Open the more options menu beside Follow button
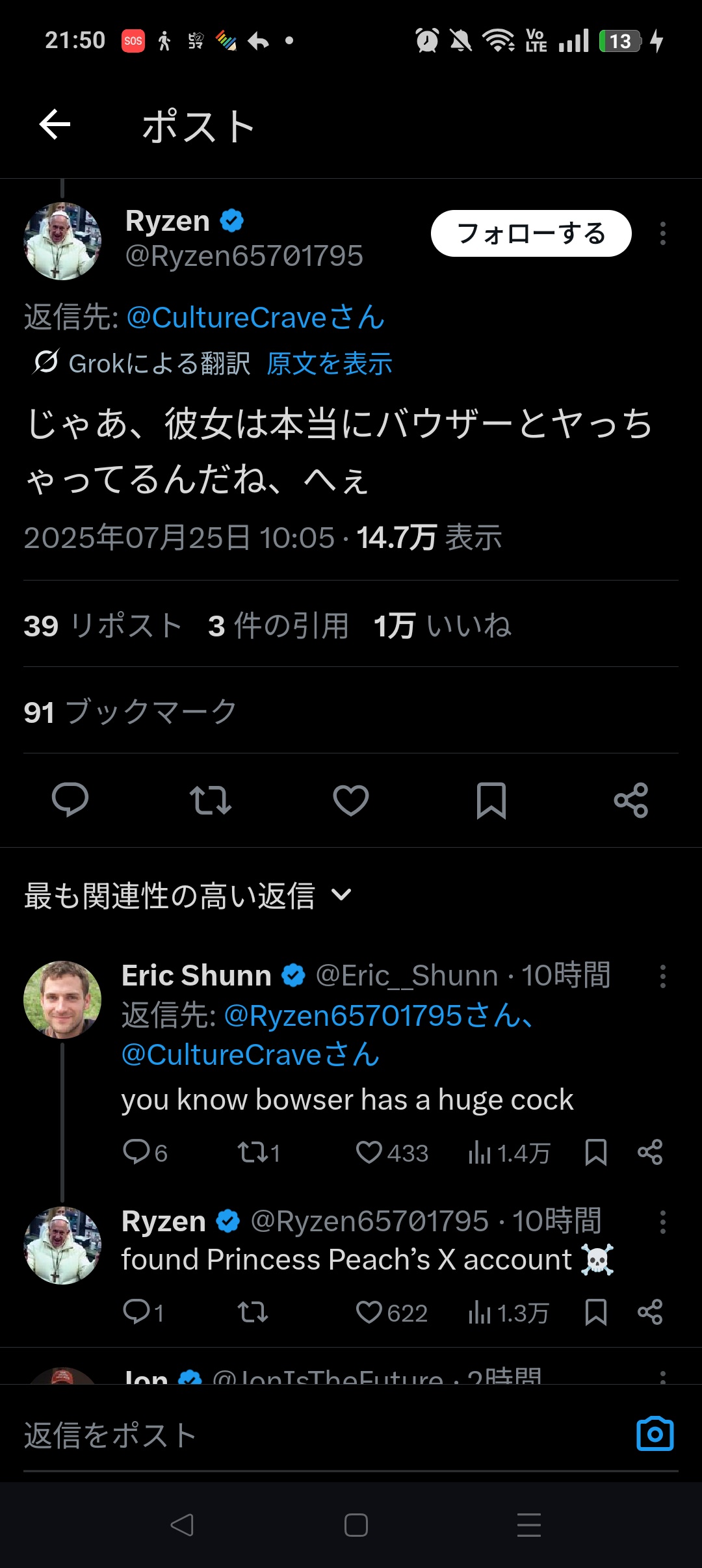This screenshot has height=1568, width=702. 662,233
